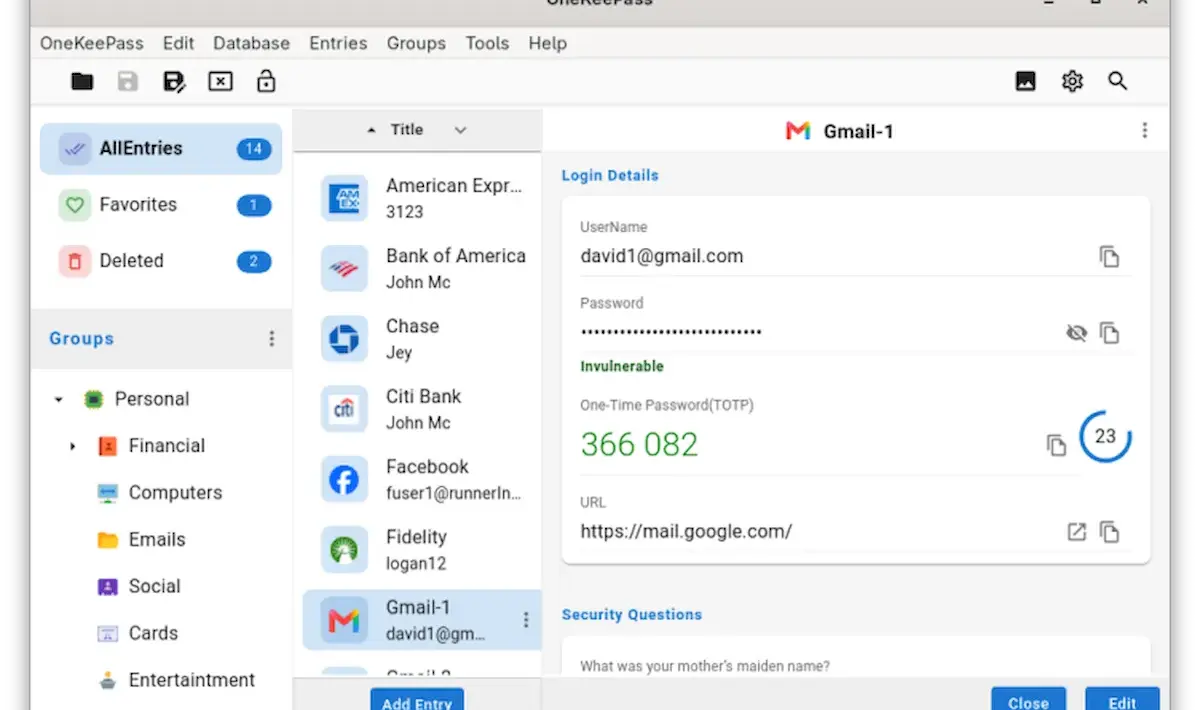Copy the Password field value
The height and width of the screenshot is (710, 1200).
pyautogui.click(x=1109, y=333)
